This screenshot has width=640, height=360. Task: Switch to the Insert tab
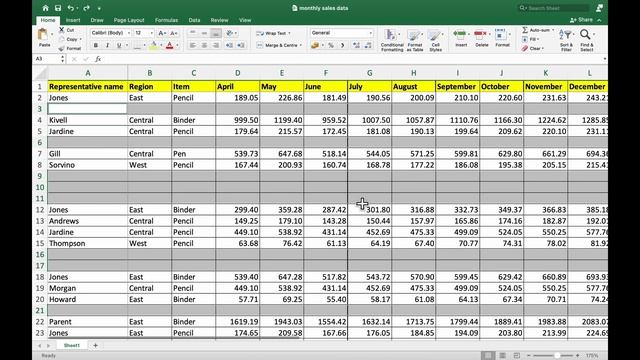[x=73, y=20]
